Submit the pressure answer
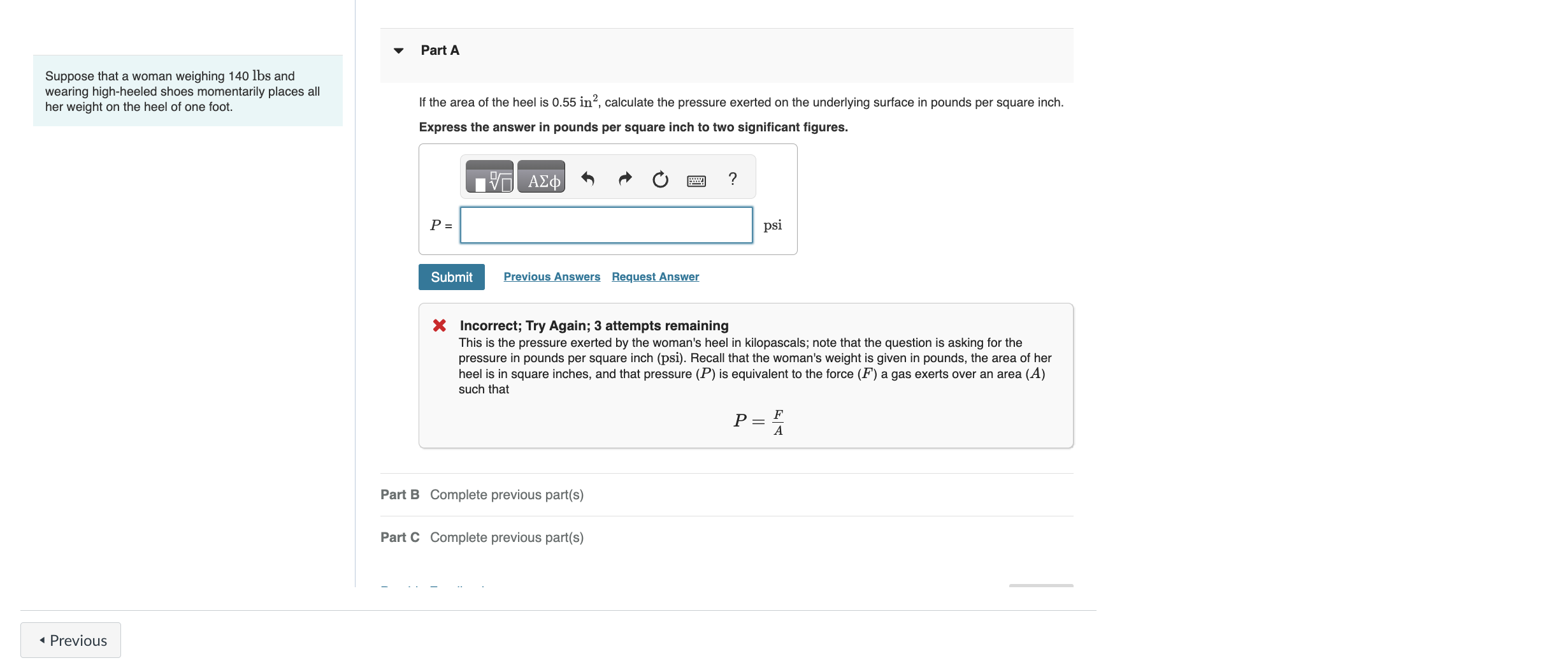This screenshot has width=1568, height=672. [x=451, y=277]
